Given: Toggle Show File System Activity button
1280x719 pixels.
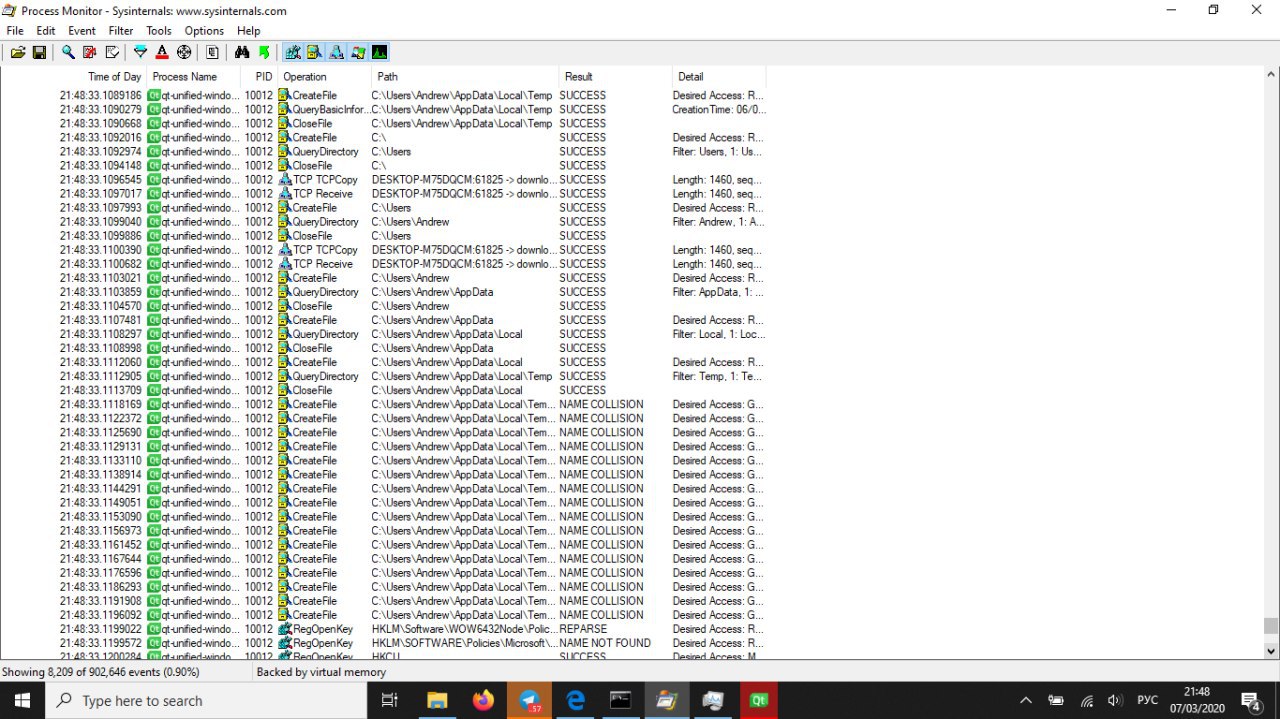Looking at the screenshot, I should [x=314, y=52].
